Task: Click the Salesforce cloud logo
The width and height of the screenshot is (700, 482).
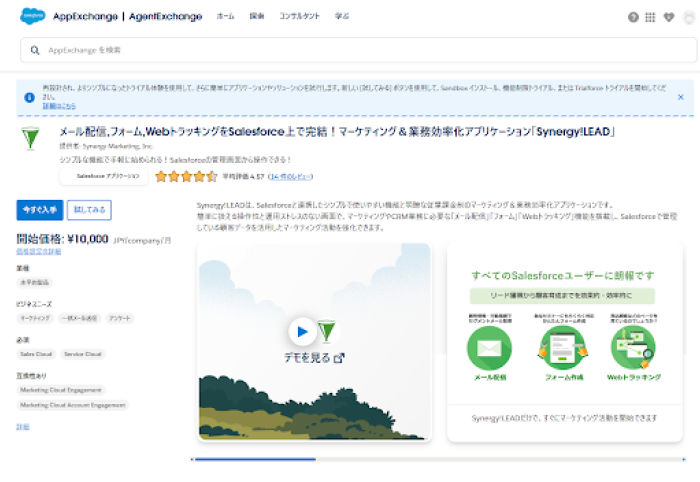Action: 33,16
